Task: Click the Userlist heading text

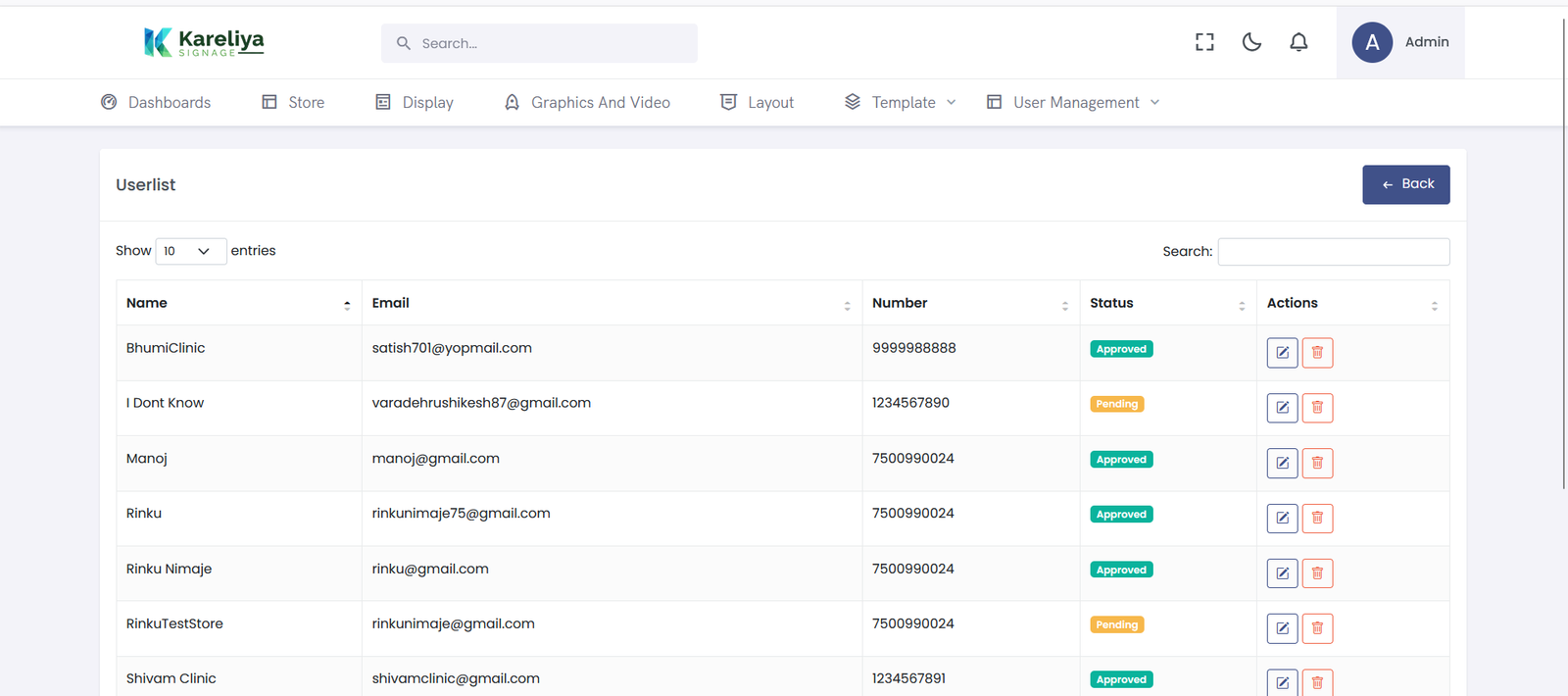Action: 146,184
